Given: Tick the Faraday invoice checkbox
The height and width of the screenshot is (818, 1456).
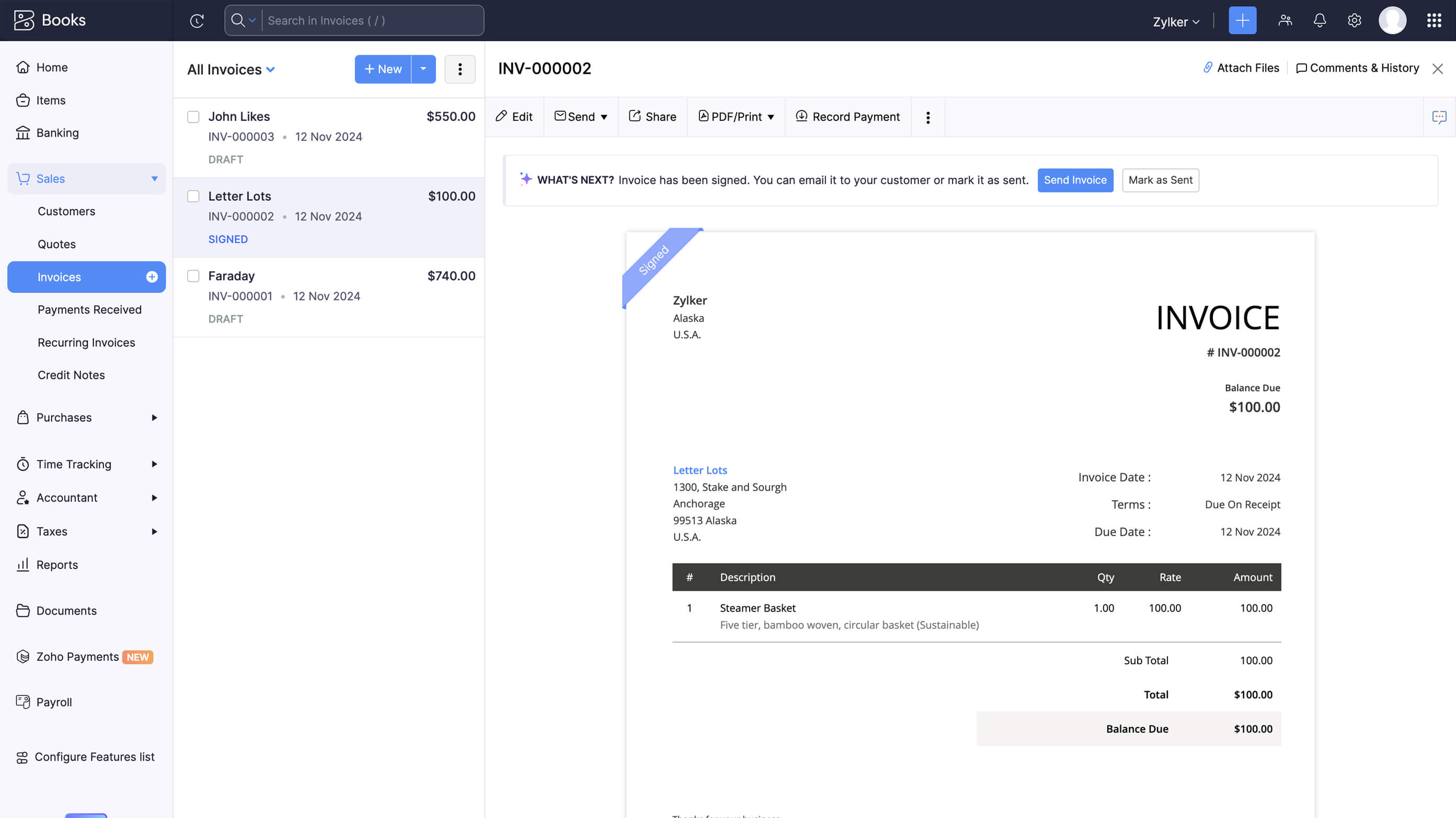Looking at the screenshot, I should pos(193,276).
